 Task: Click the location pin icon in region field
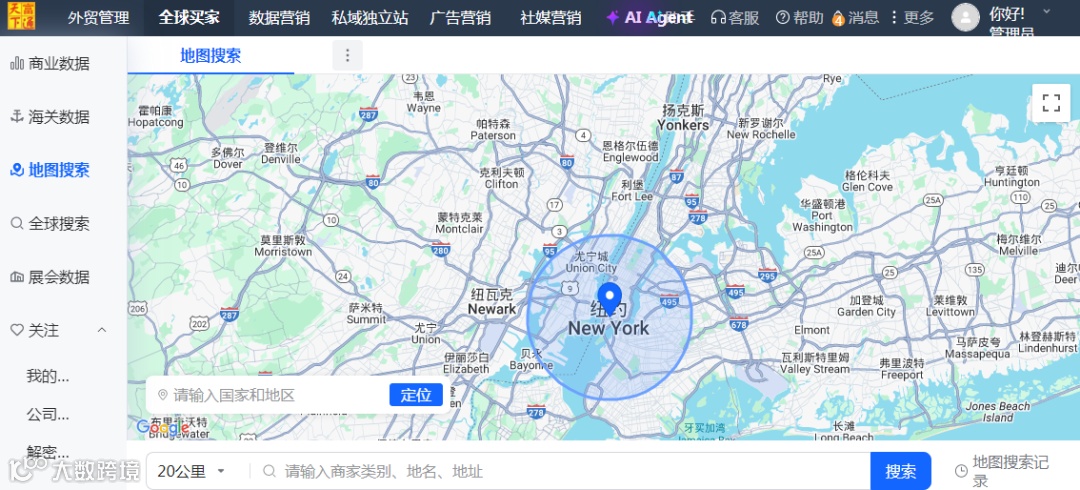click(163, 395)
